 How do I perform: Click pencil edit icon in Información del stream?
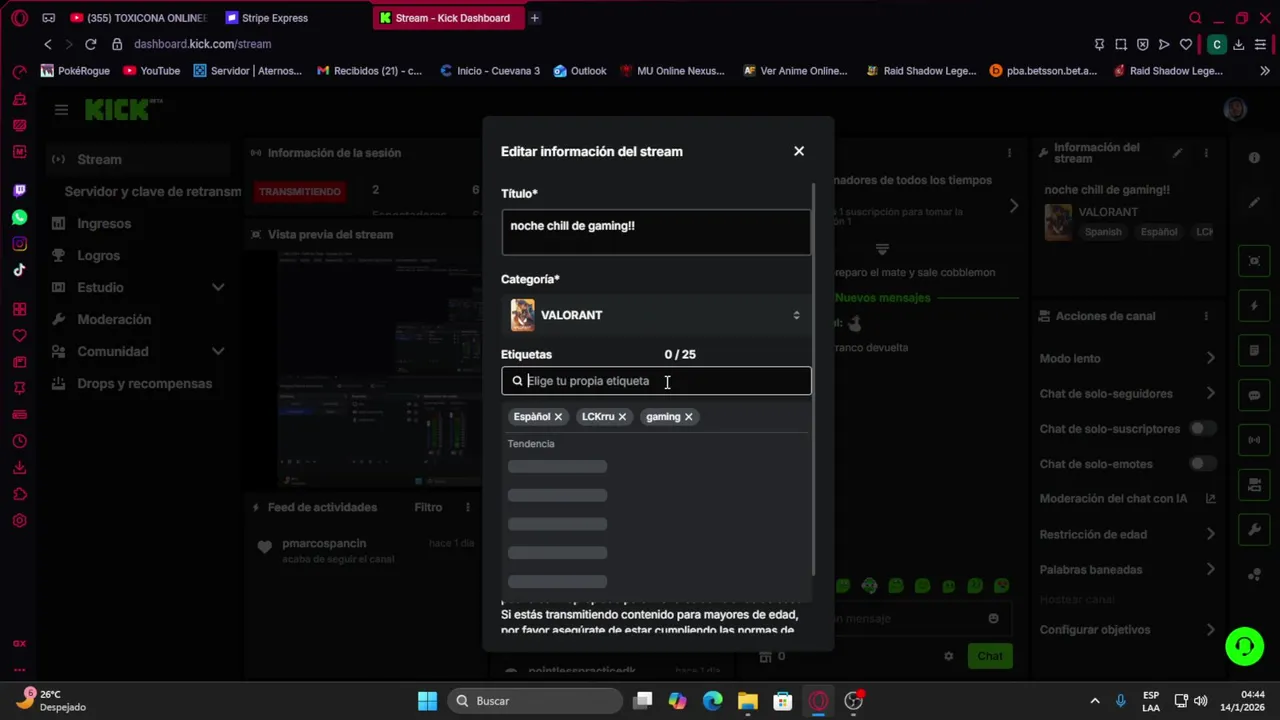1178,153
